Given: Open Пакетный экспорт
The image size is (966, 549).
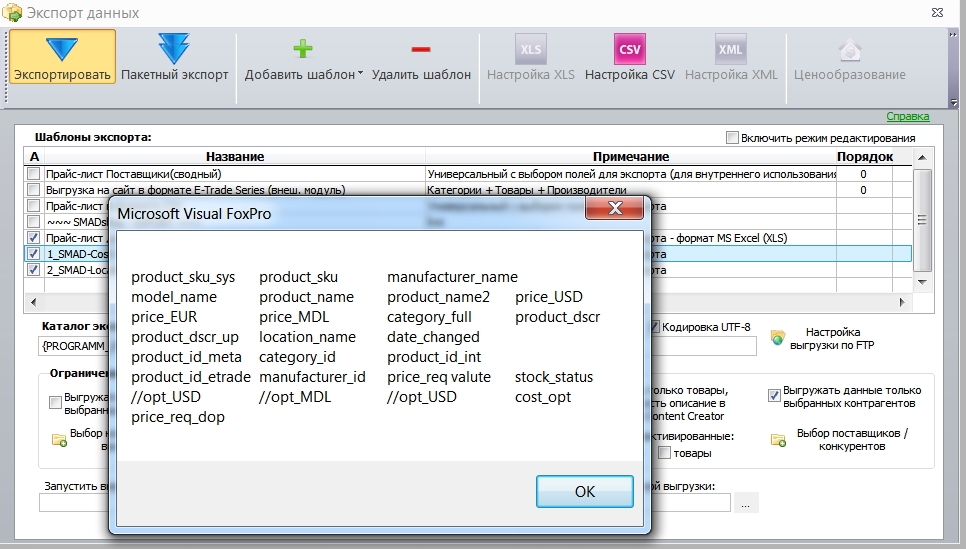Looking at the screenshot, I should click(174, 57).
